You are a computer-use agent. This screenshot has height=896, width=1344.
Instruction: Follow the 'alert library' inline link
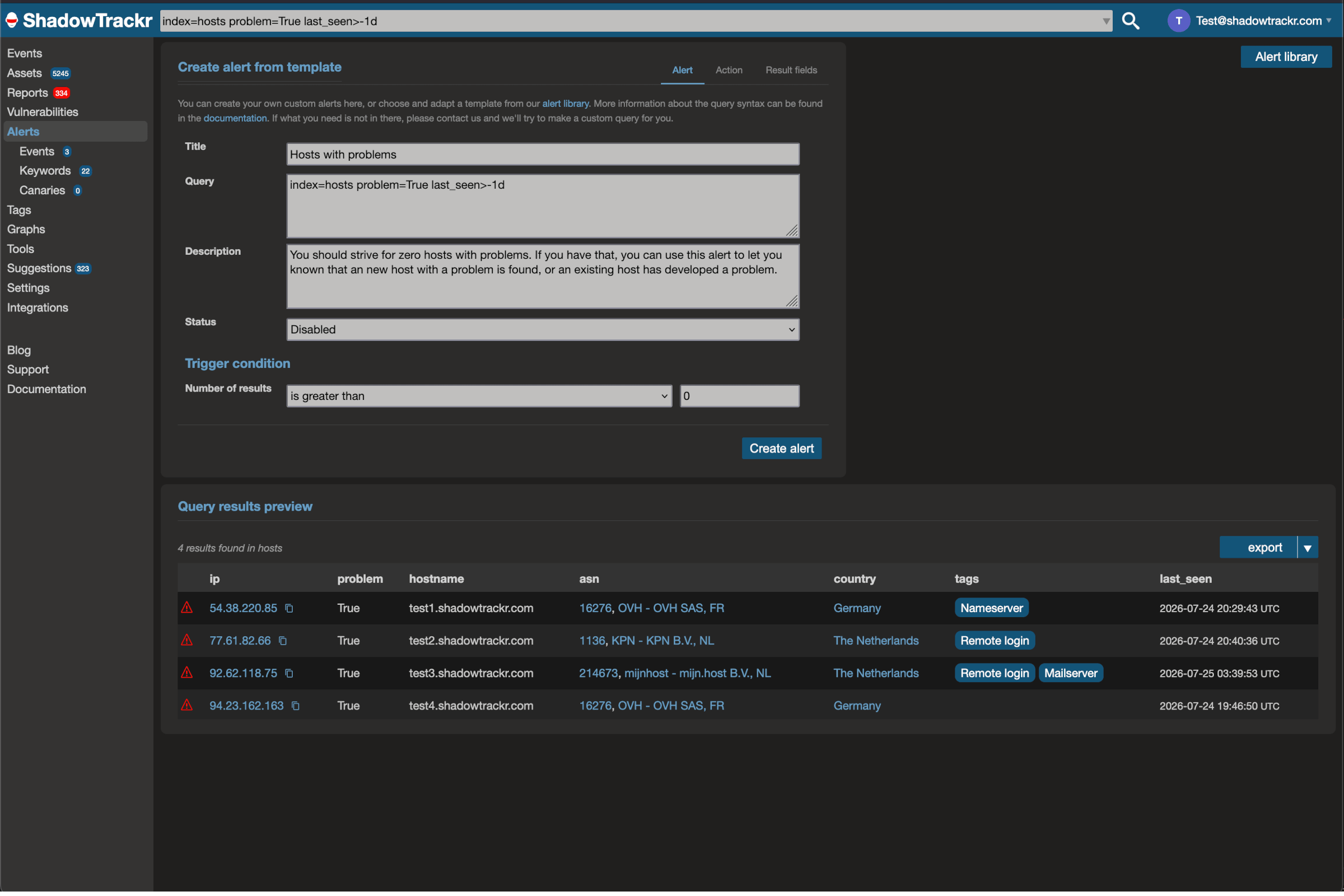[565, 104]
